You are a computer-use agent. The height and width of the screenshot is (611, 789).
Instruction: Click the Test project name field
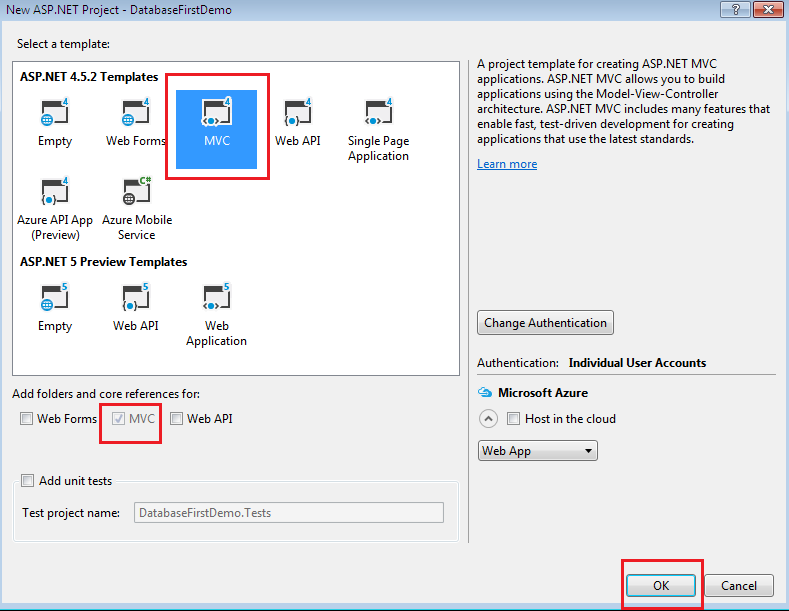click(289, 513)
